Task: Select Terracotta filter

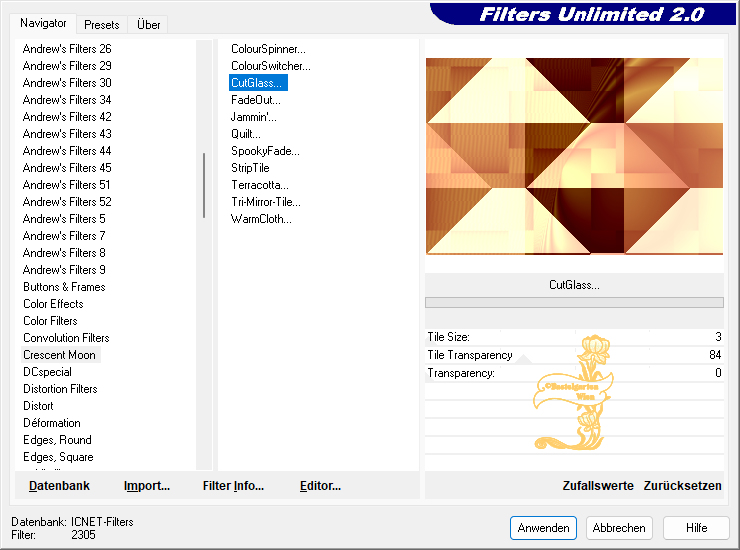Action: coord(260,185)
